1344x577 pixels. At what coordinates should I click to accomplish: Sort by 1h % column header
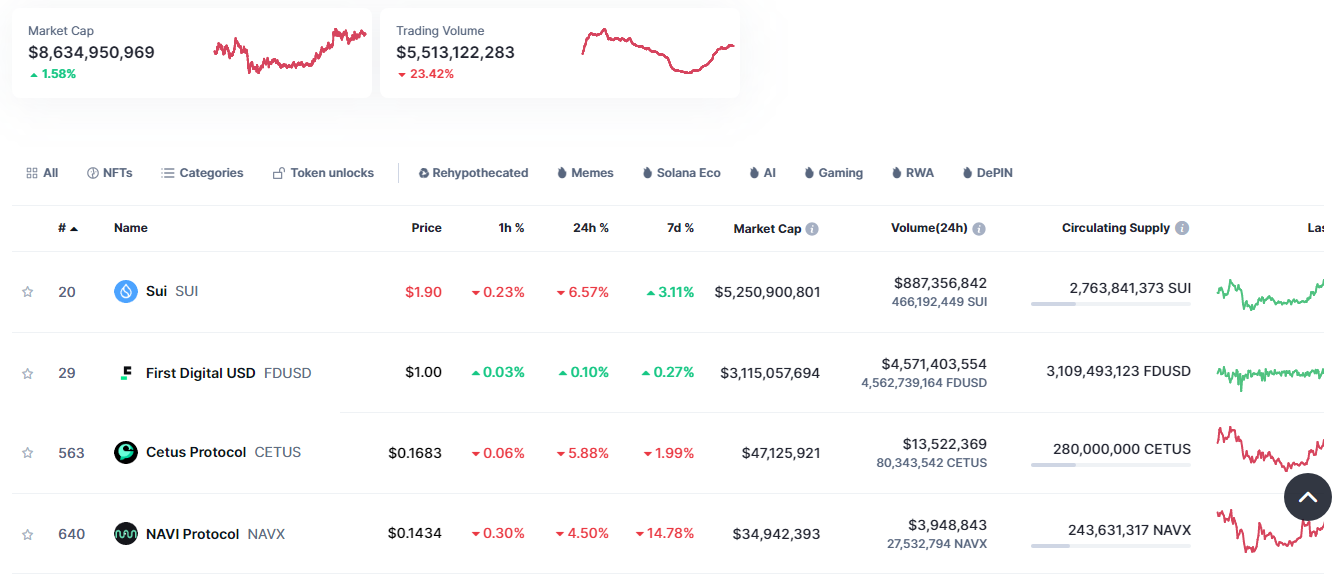(x=511, y=228)
